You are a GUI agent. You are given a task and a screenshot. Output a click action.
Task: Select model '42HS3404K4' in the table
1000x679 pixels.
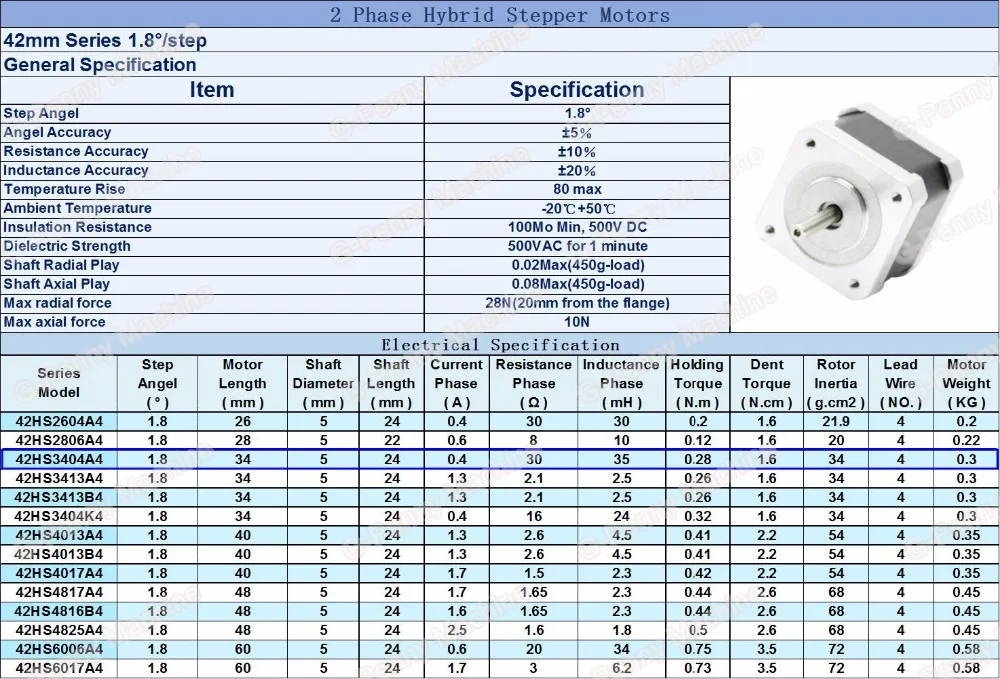tap(59, 516)
